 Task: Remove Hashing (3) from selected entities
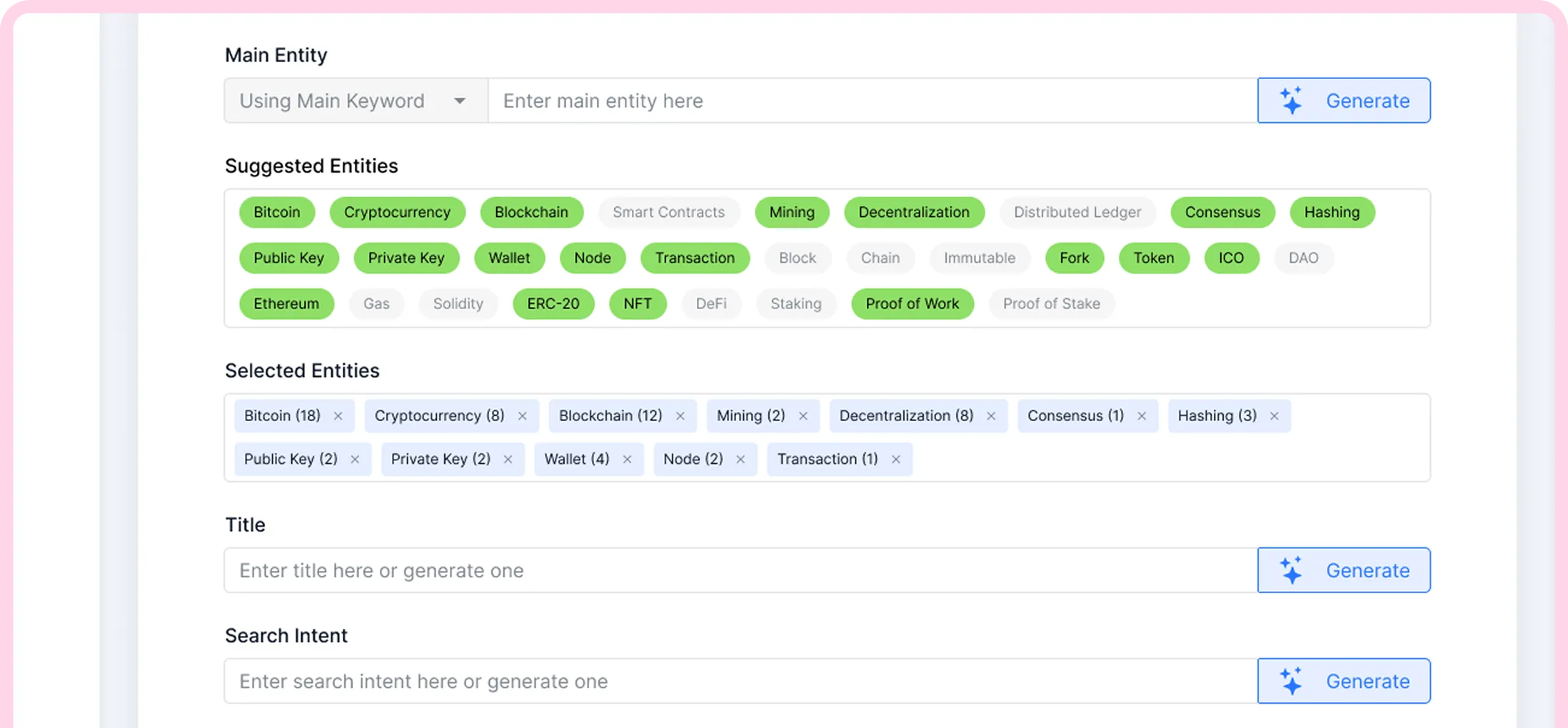pyautogui.click(x=1275, y=416)
